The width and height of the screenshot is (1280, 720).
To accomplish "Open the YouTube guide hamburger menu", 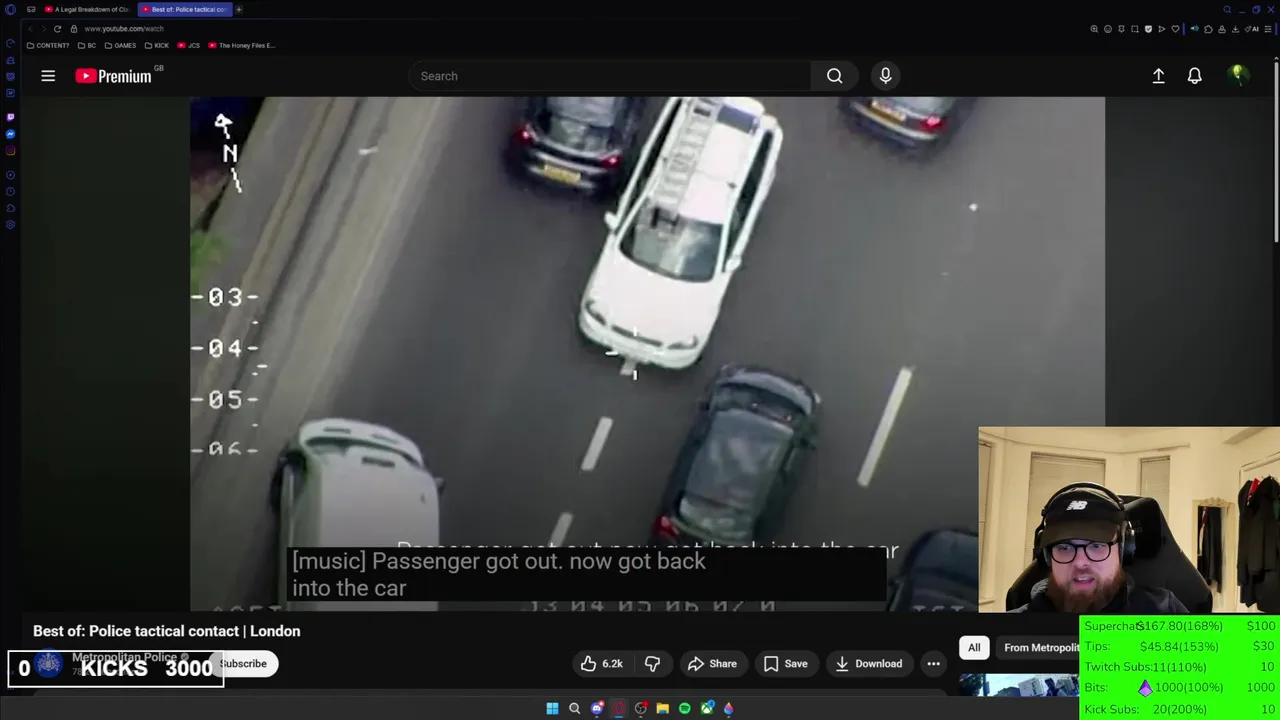I will pyautogui.click(x=48, y=76).
